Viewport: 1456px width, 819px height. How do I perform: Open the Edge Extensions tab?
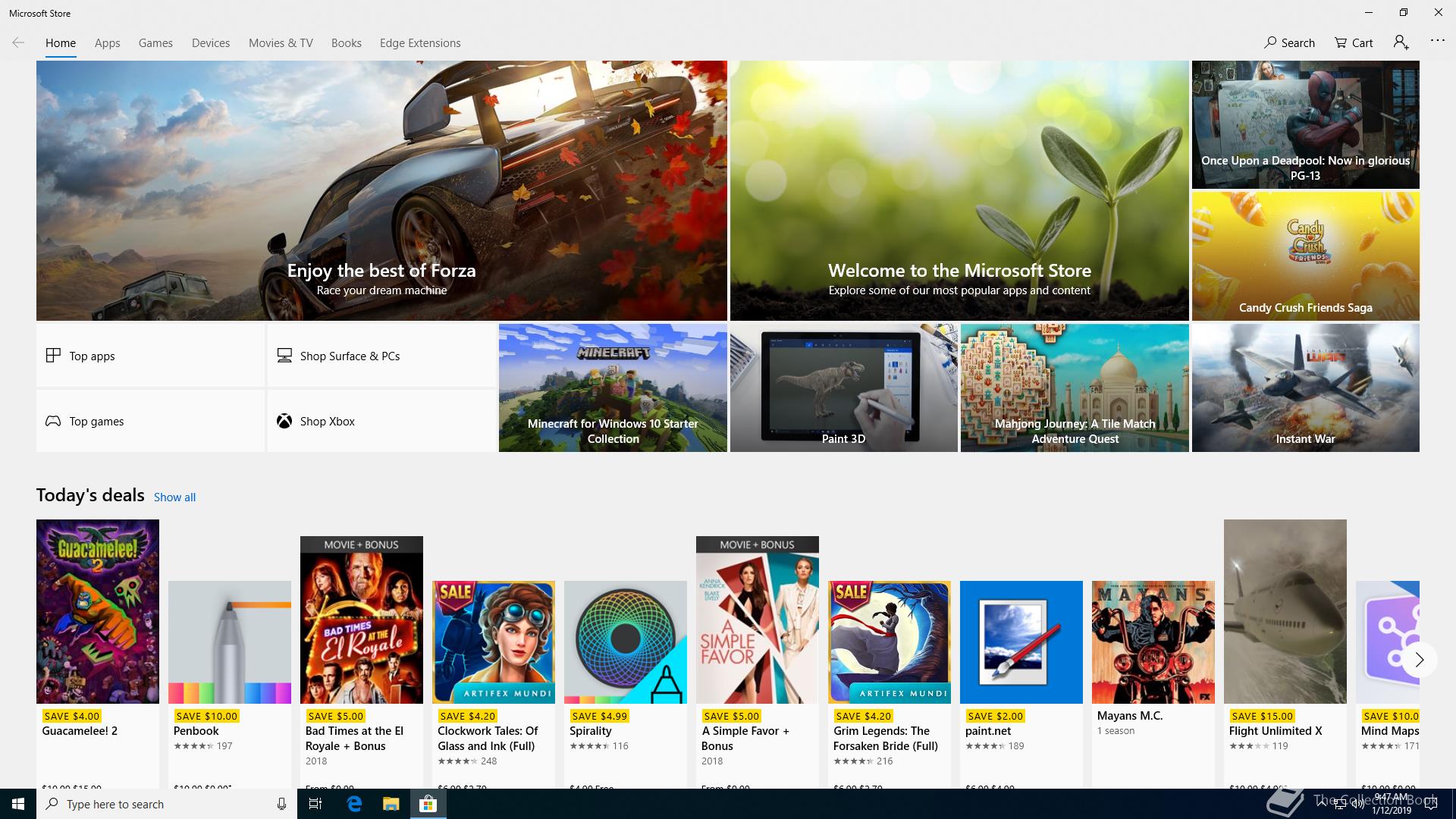click(x=420, y=43)
